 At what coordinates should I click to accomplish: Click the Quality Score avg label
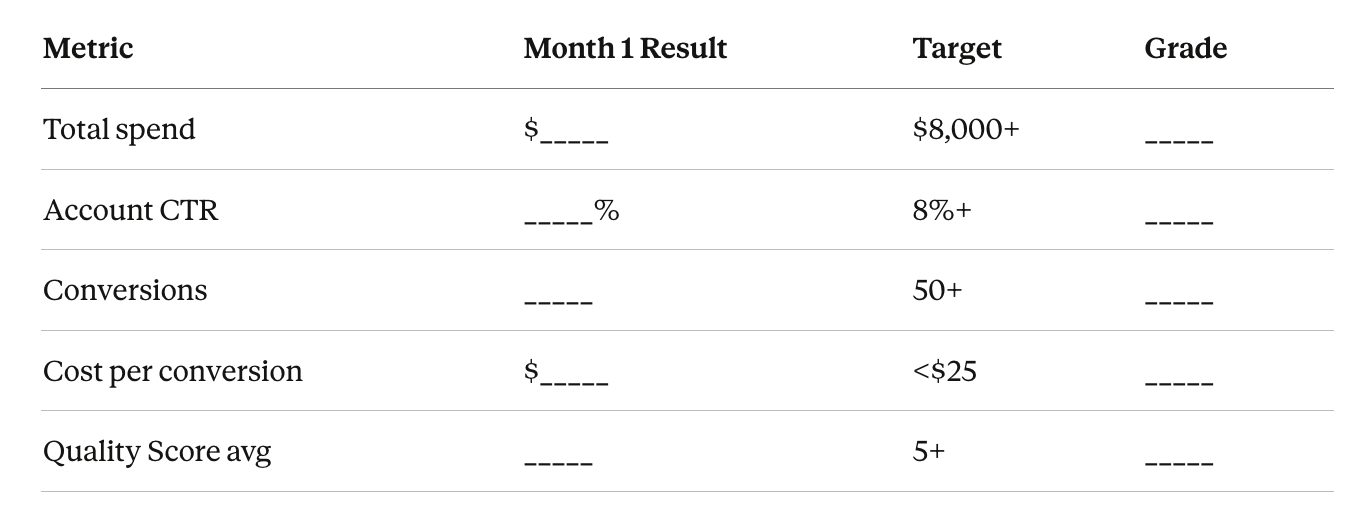click(x=157, y=452)
